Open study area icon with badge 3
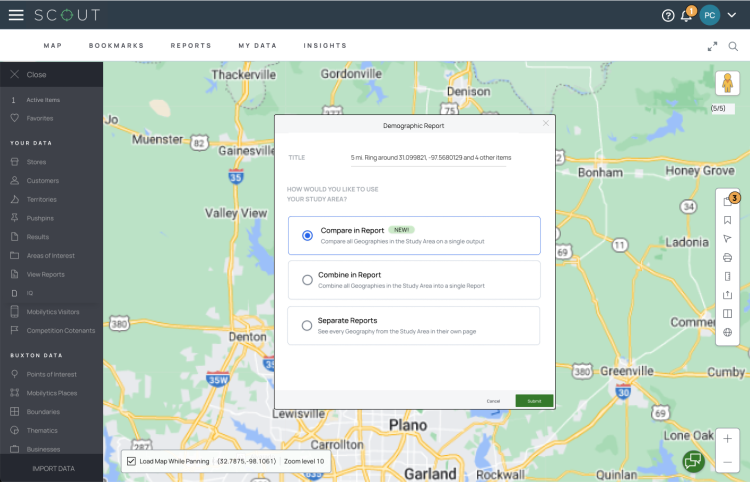Image resolution: width=750 pixels, height=482 pixels. pos(728,201)
